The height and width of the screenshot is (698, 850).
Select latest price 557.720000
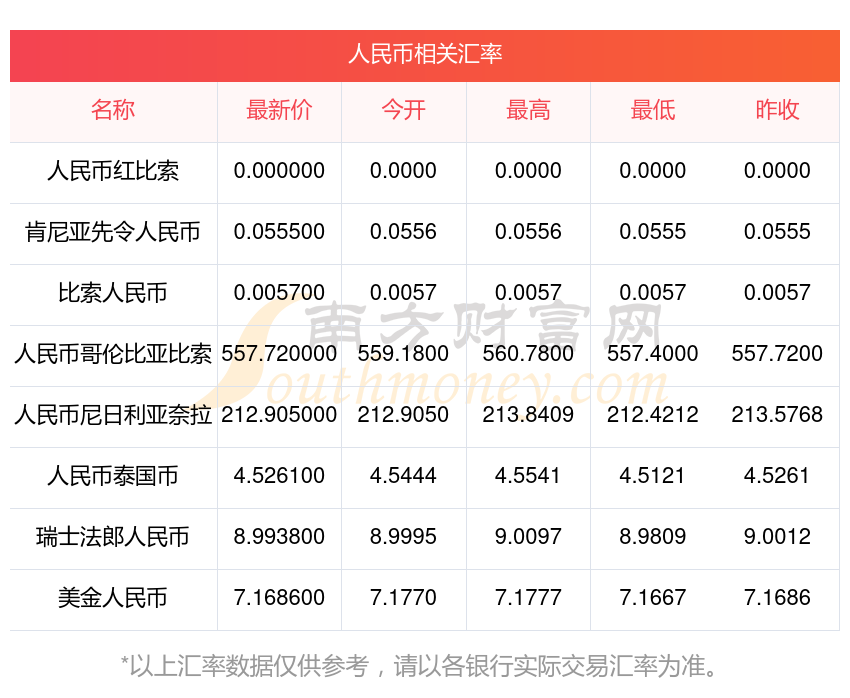279,354
